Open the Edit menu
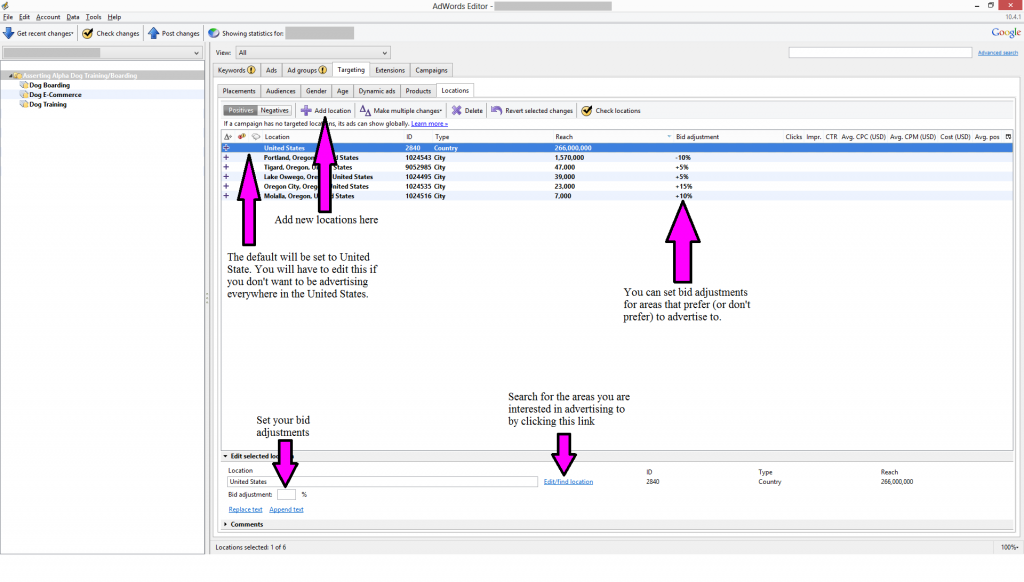The height and width of the screenshot is (582, 1024). click(x=24, y=17)
